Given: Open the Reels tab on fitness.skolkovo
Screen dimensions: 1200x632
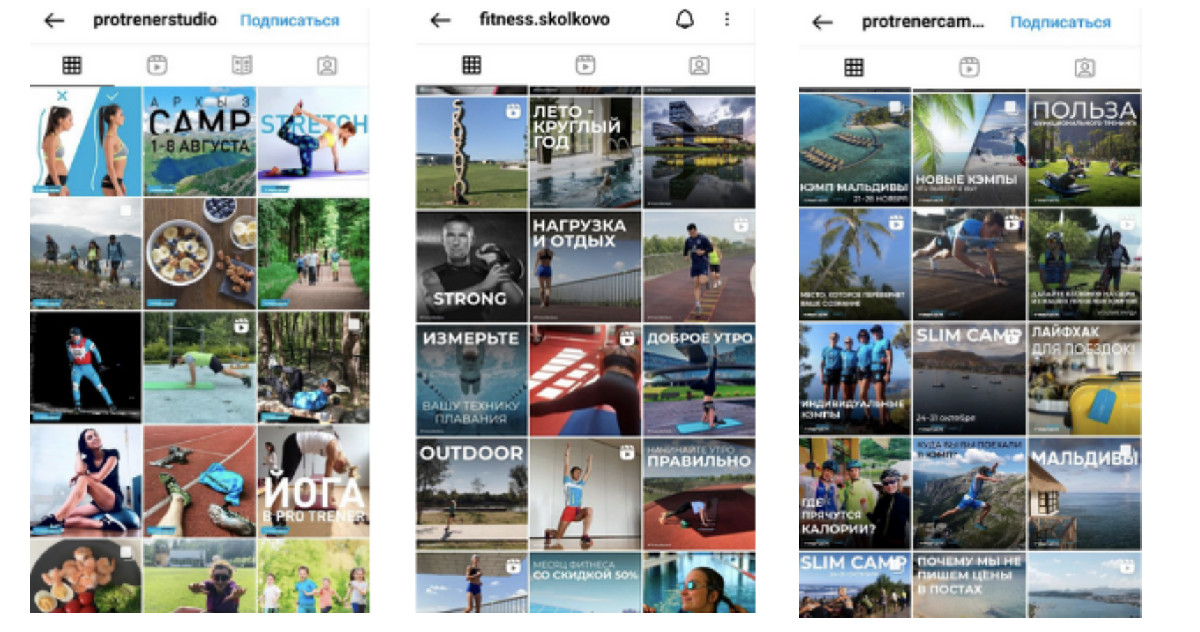Looking at the screenshot, I should point(585,65).
